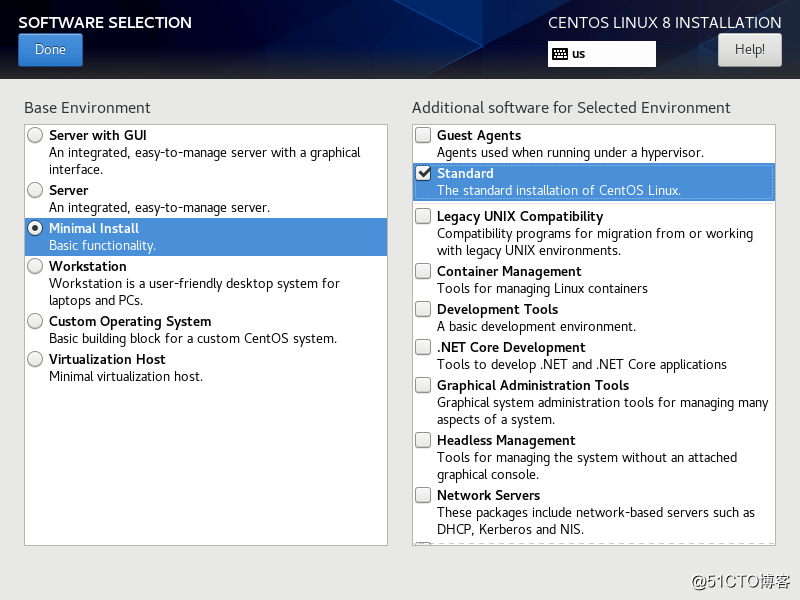Click 'Legacy UNIX Compatibility' title text
800x600 pixels.
[x=520, y=216]
